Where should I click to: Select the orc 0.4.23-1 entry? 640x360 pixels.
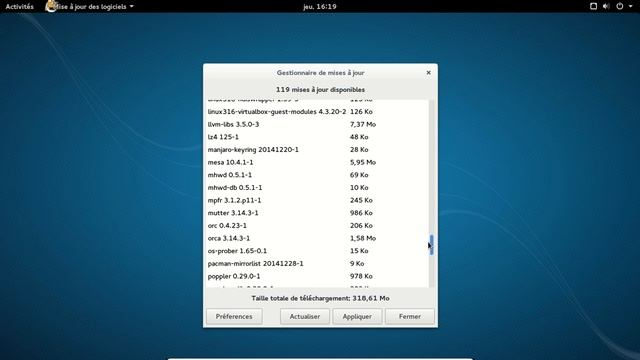click(317, 225)
